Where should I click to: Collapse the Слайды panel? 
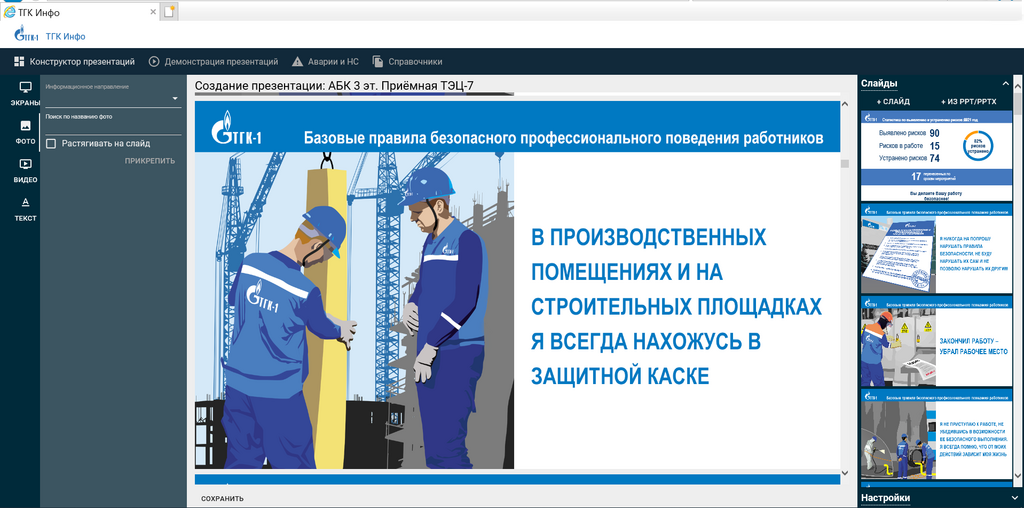tap(1005, 83)
